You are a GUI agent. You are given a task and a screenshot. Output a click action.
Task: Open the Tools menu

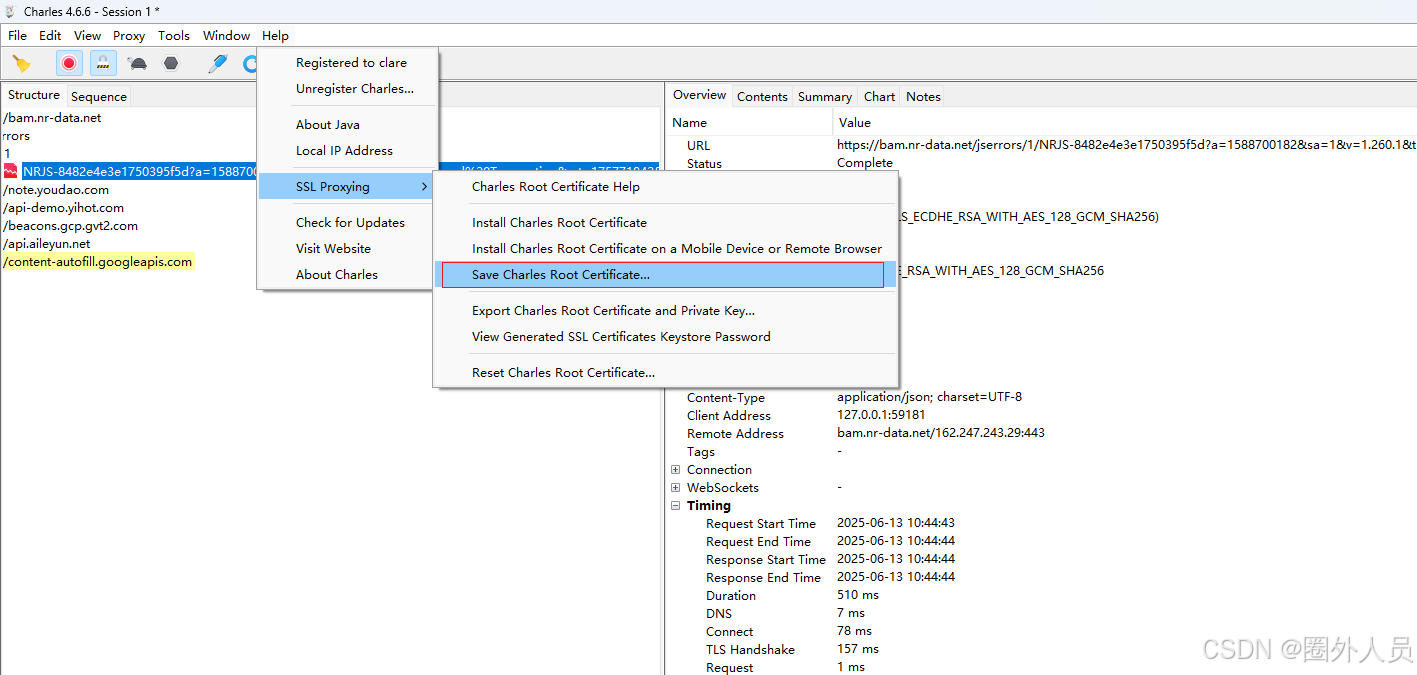(174, 35)
